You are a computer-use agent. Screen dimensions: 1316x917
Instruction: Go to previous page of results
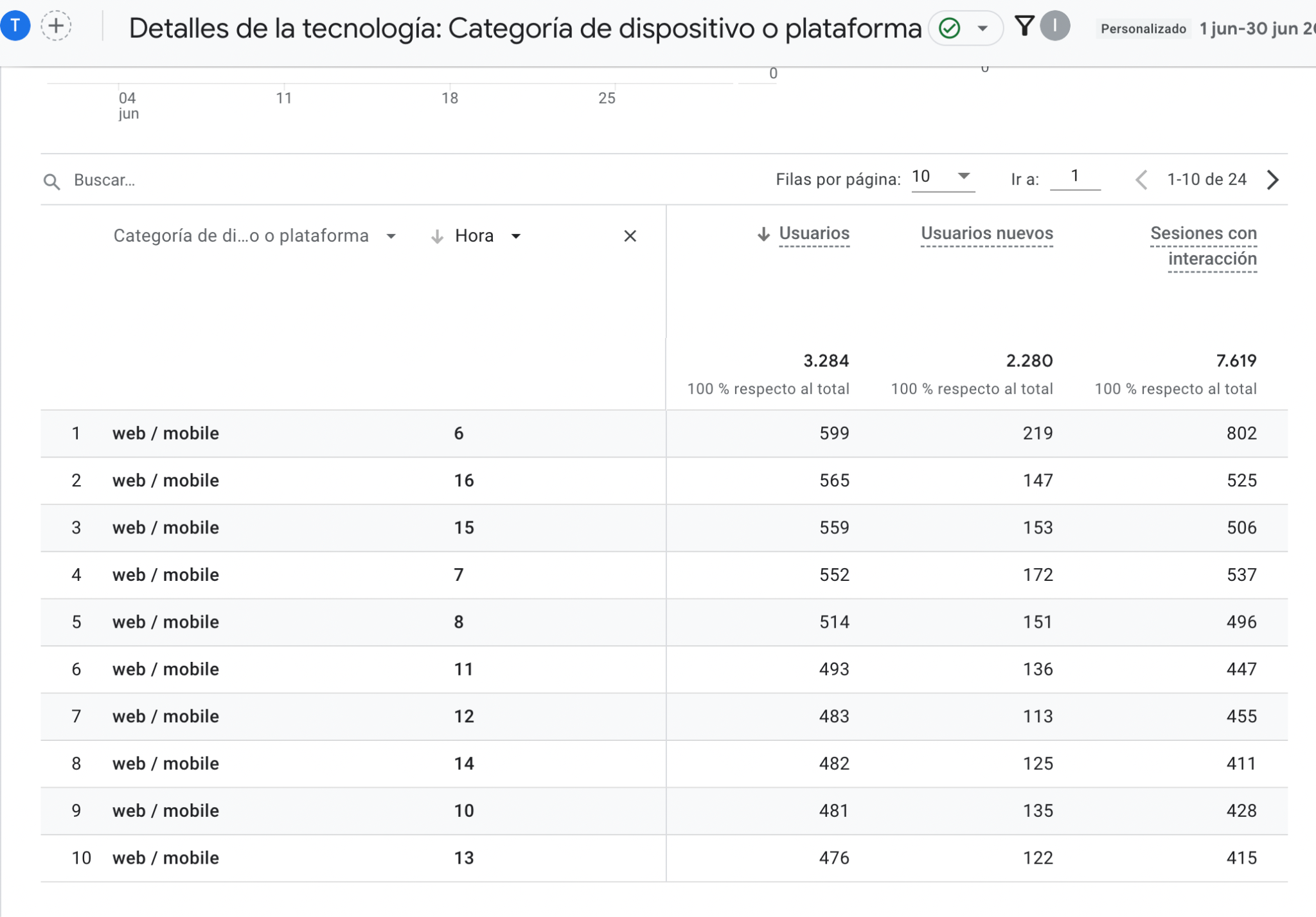(1141, 180)
